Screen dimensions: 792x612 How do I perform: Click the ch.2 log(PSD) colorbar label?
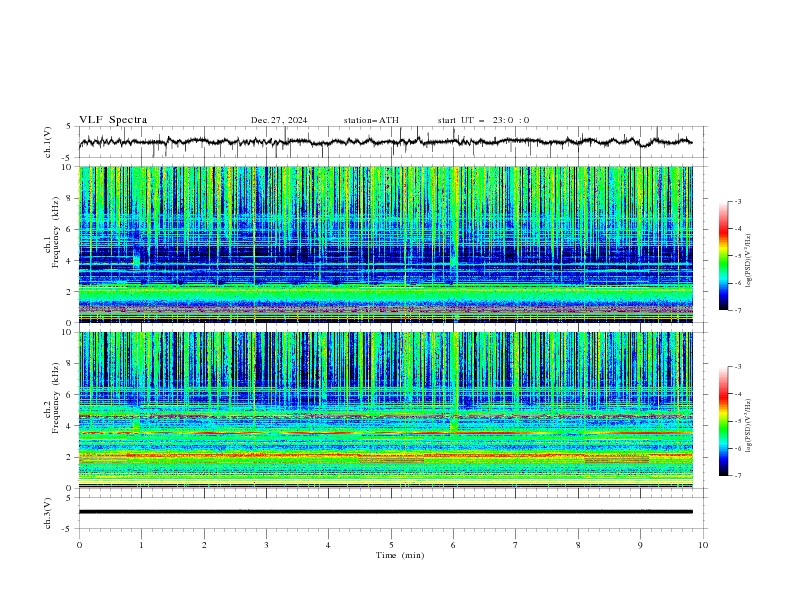coord(749,426)
